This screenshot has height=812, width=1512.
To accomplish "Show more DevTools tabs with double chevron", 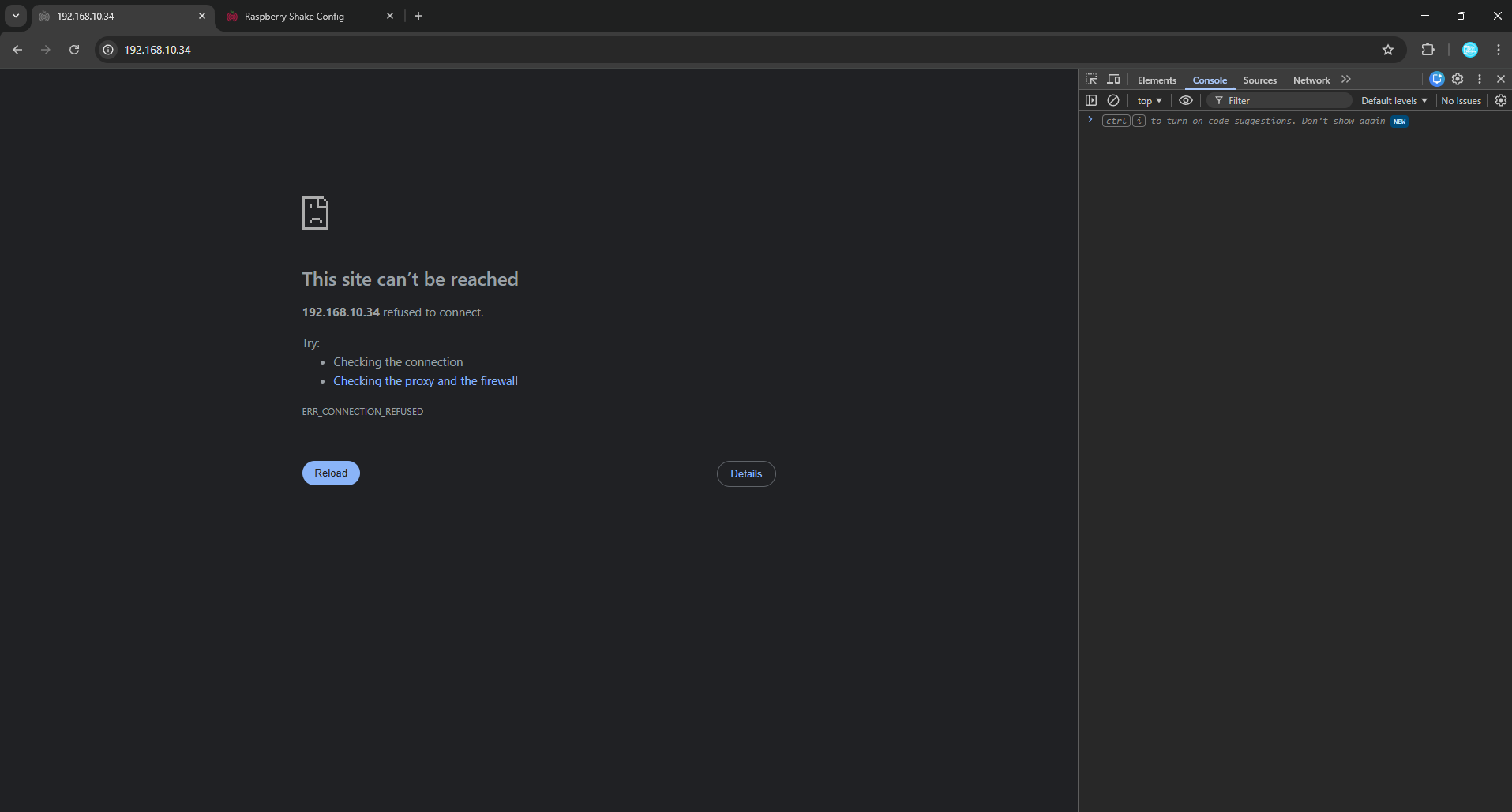I will point(1346,80).
